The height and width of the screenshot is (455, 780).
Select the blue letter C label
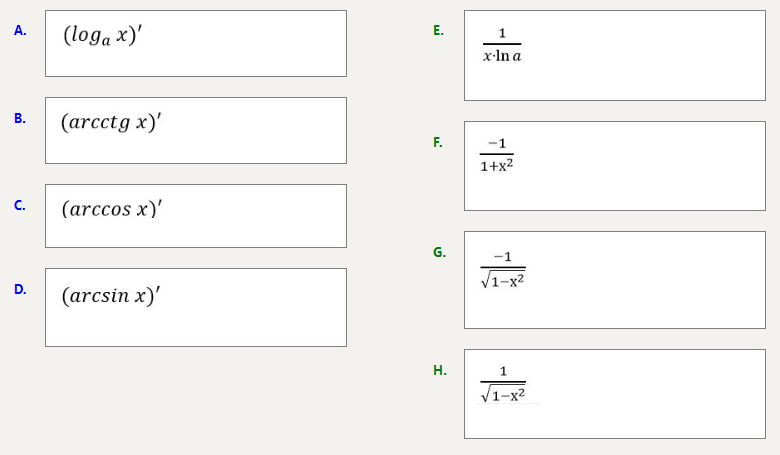(x=20, y=205)
